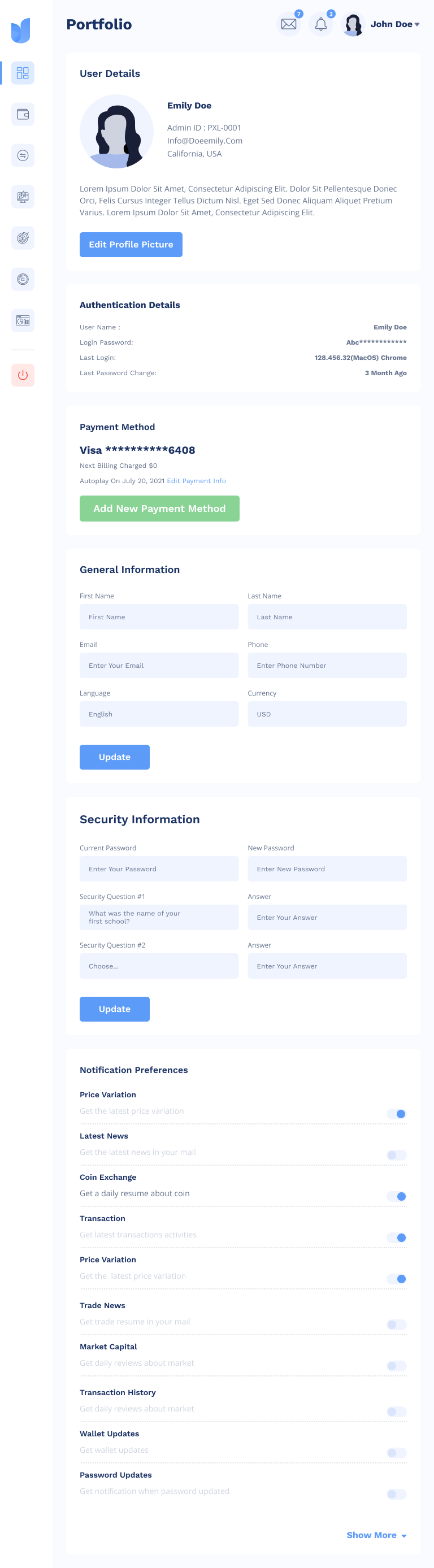Open the Currency USD selector

pos(327,714)
